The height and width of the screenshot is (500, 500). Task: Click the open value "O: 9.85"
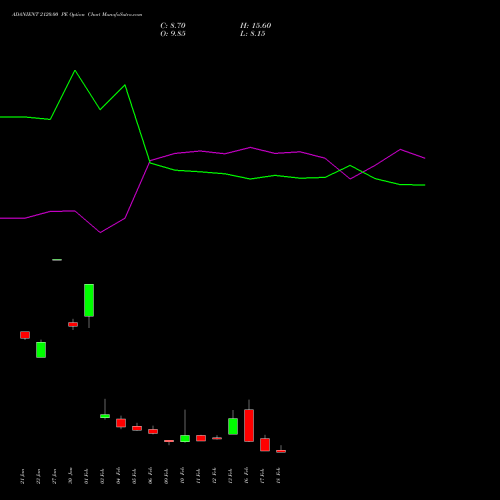(173, 34)
